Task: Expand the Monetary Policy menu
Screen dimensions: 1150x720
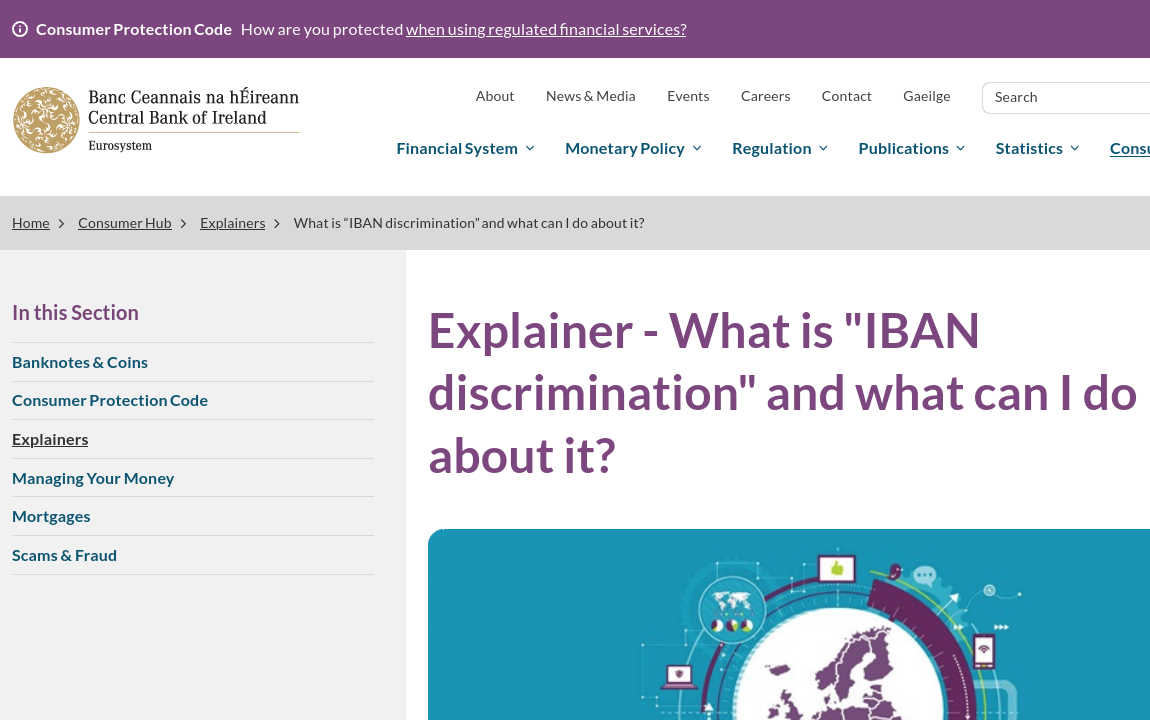Action: (x=634, y=149)
